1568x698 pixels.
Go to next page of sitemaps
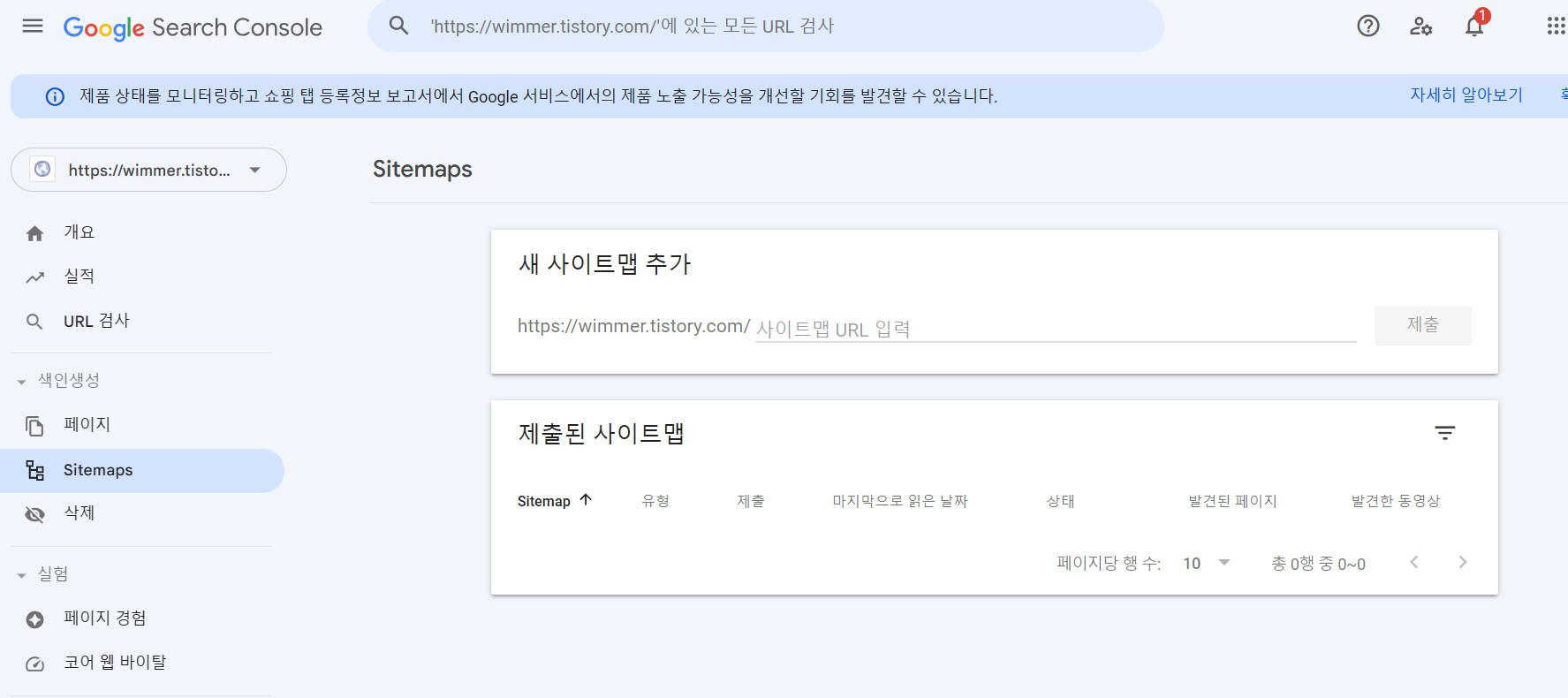pyautogui.click(x=1463, y=562)
